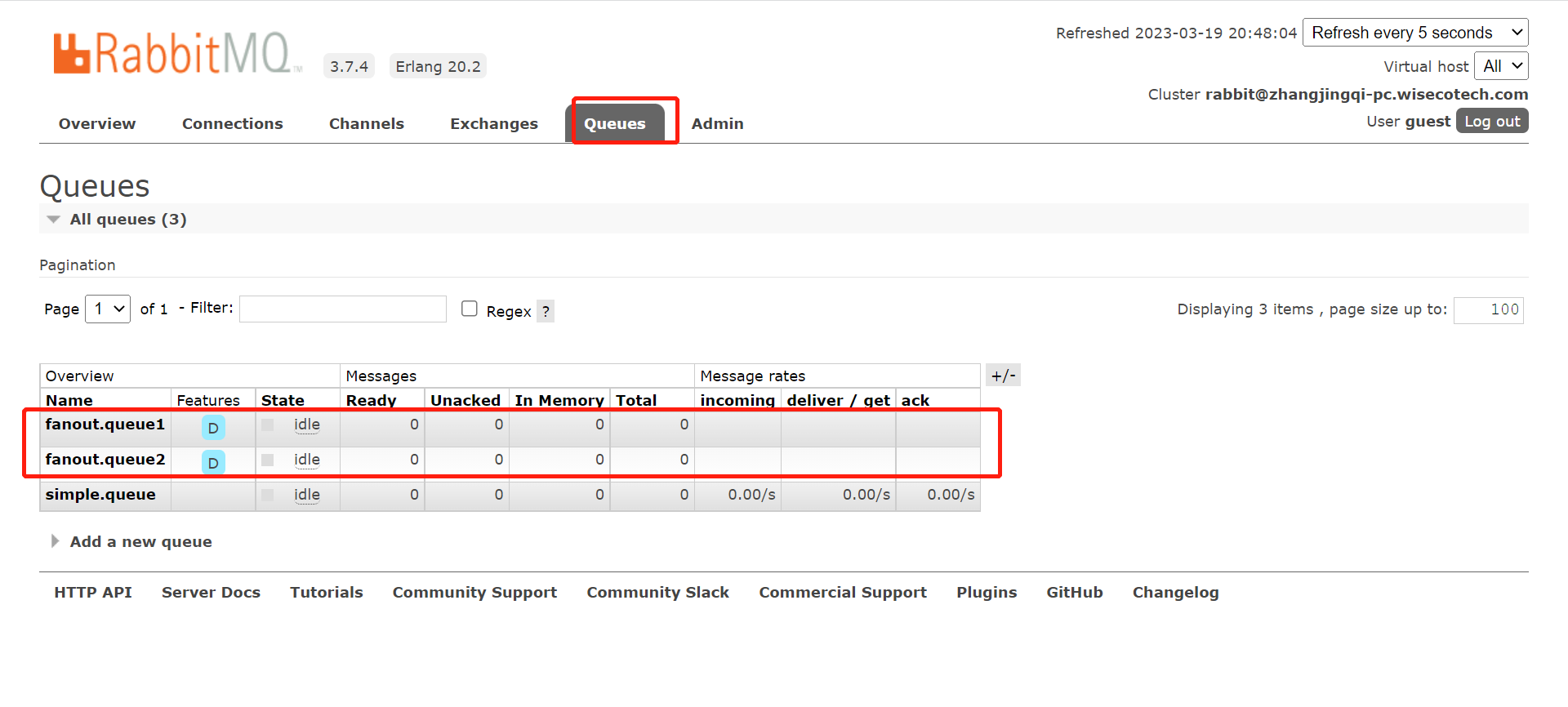Screen dimensions: 1568x707
Task: Open the simple.queue queue details
Action: click(x=100, y=494)
